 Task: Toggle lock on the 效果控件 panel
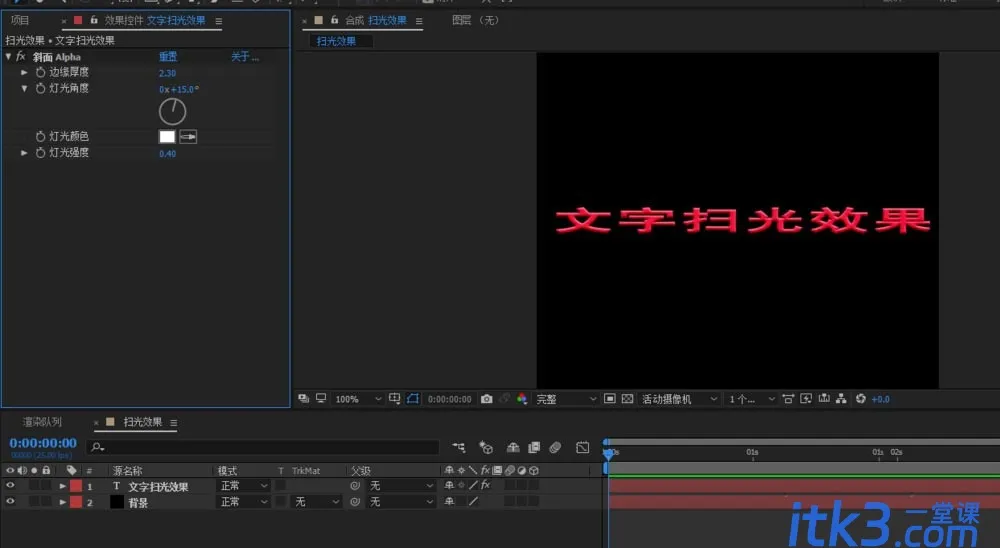94,20
